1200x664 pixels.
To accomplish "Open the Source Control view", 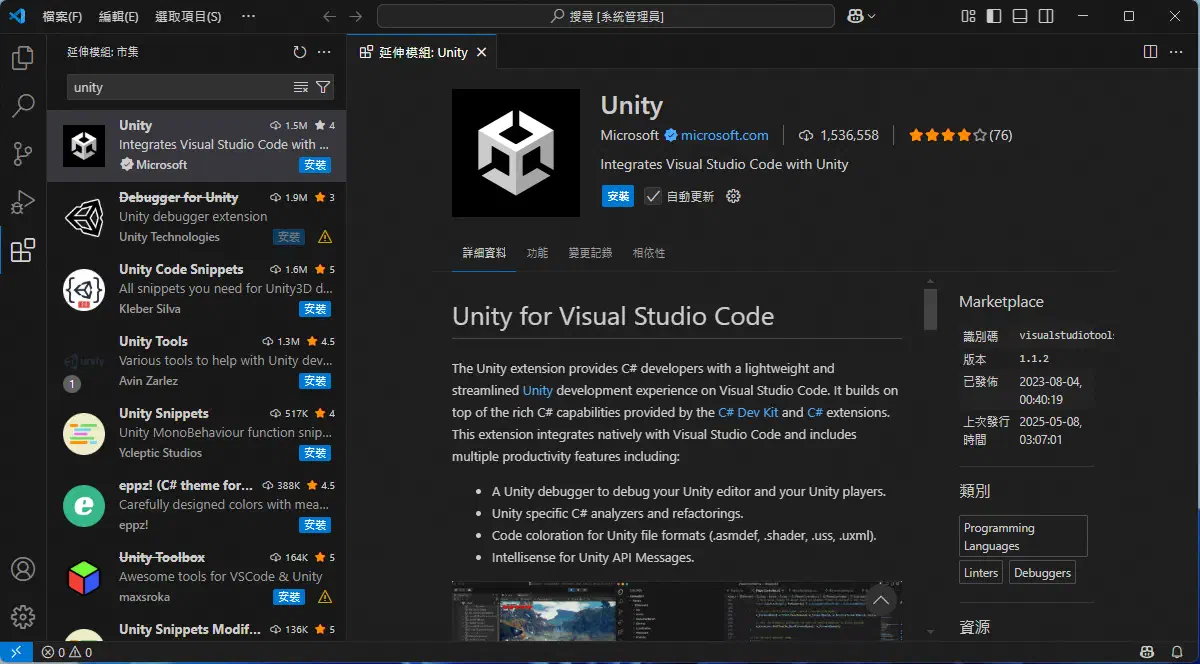I will tap(22, 152).
